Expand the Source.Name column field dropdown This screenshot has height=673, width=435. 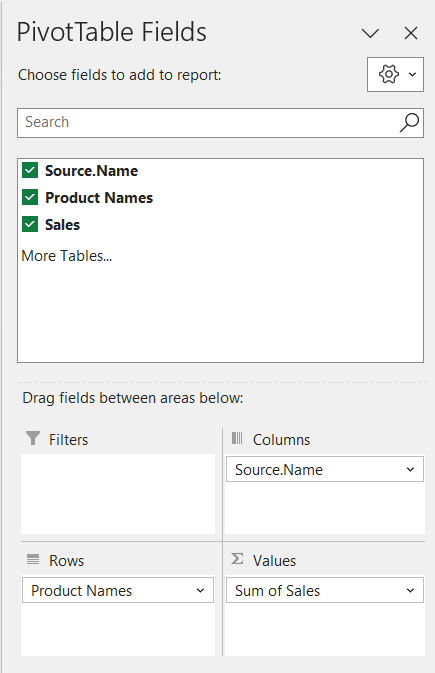point(411,470)
